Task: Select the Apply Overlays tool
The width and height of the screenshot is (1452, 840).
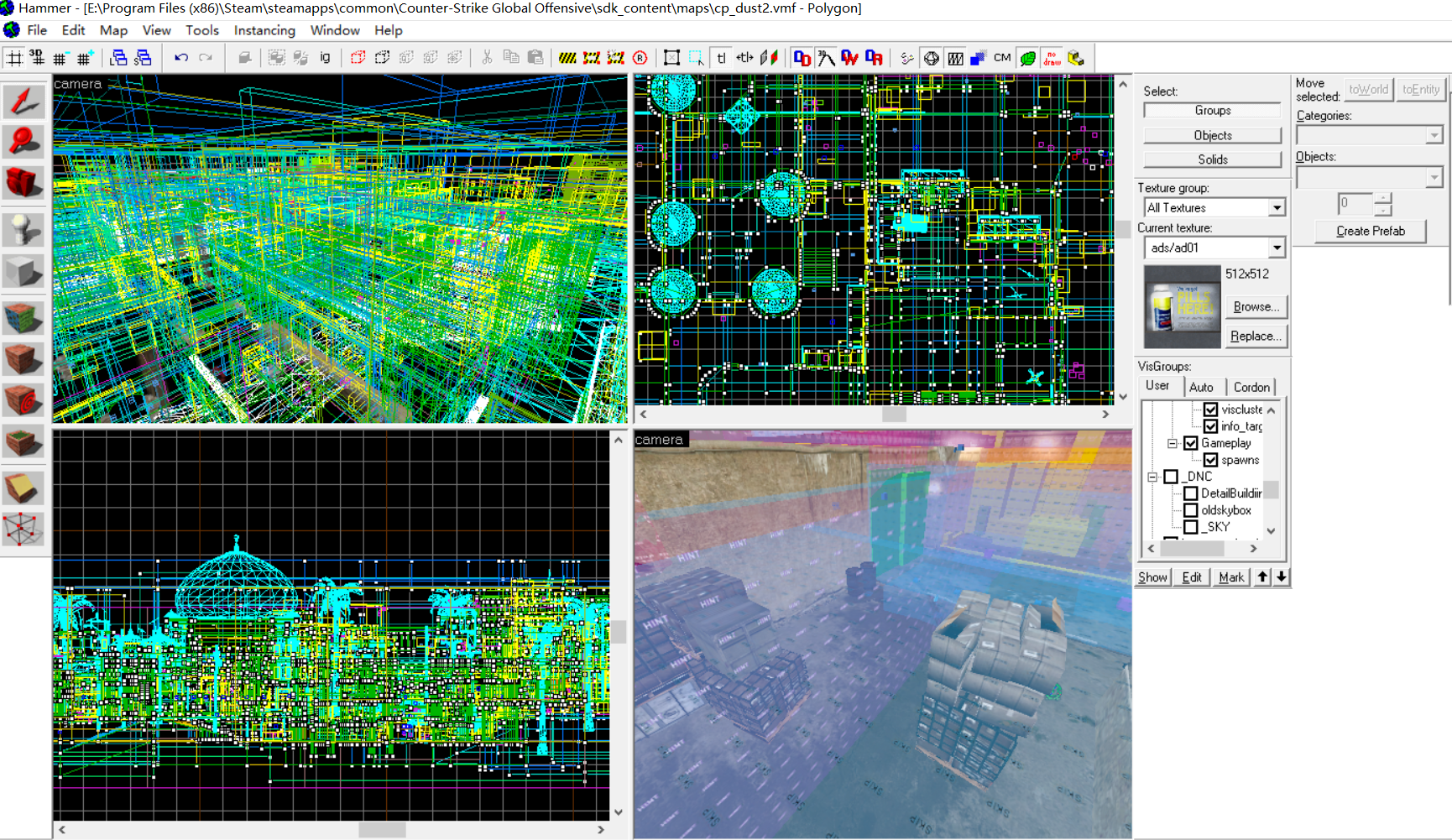Action: [24, 441]
